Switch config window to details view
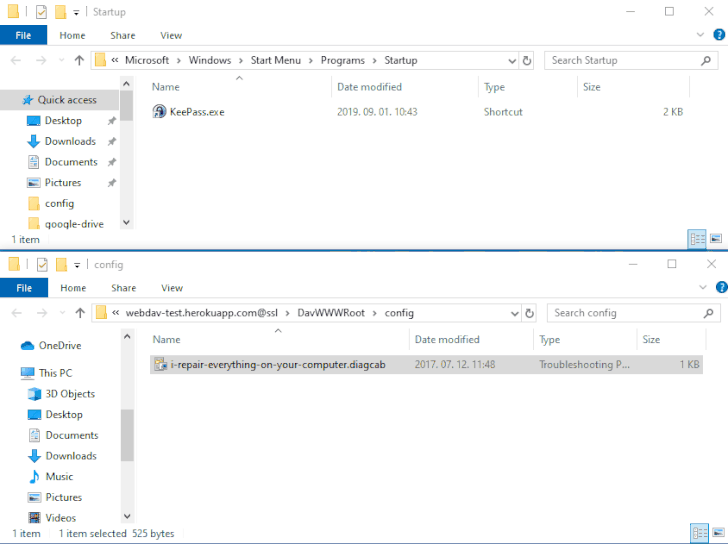Screen dimensions: 728x544 (699, 533)
